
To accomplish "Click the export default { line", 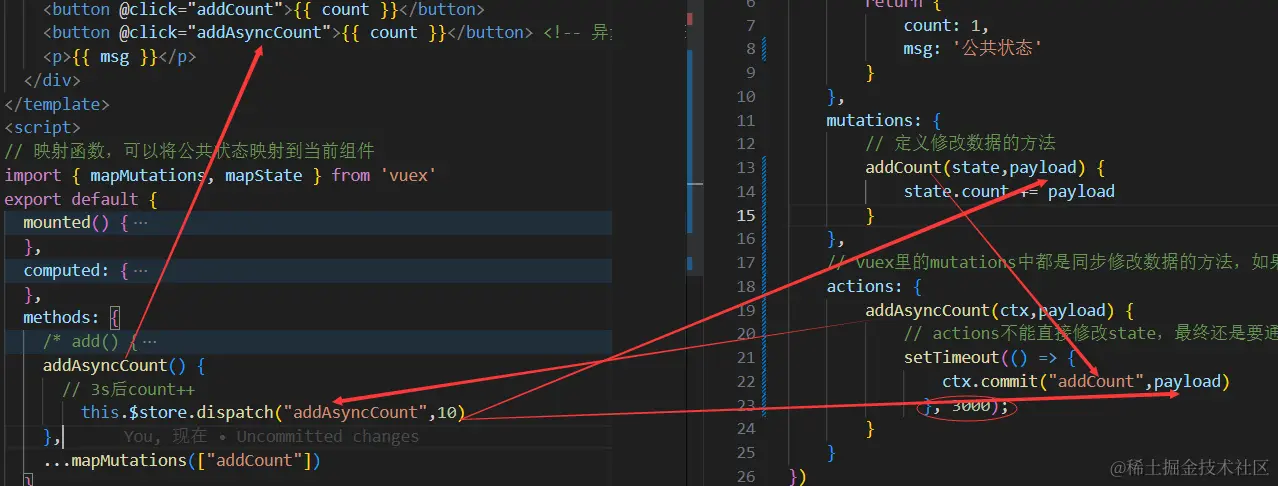I will 81,199.
